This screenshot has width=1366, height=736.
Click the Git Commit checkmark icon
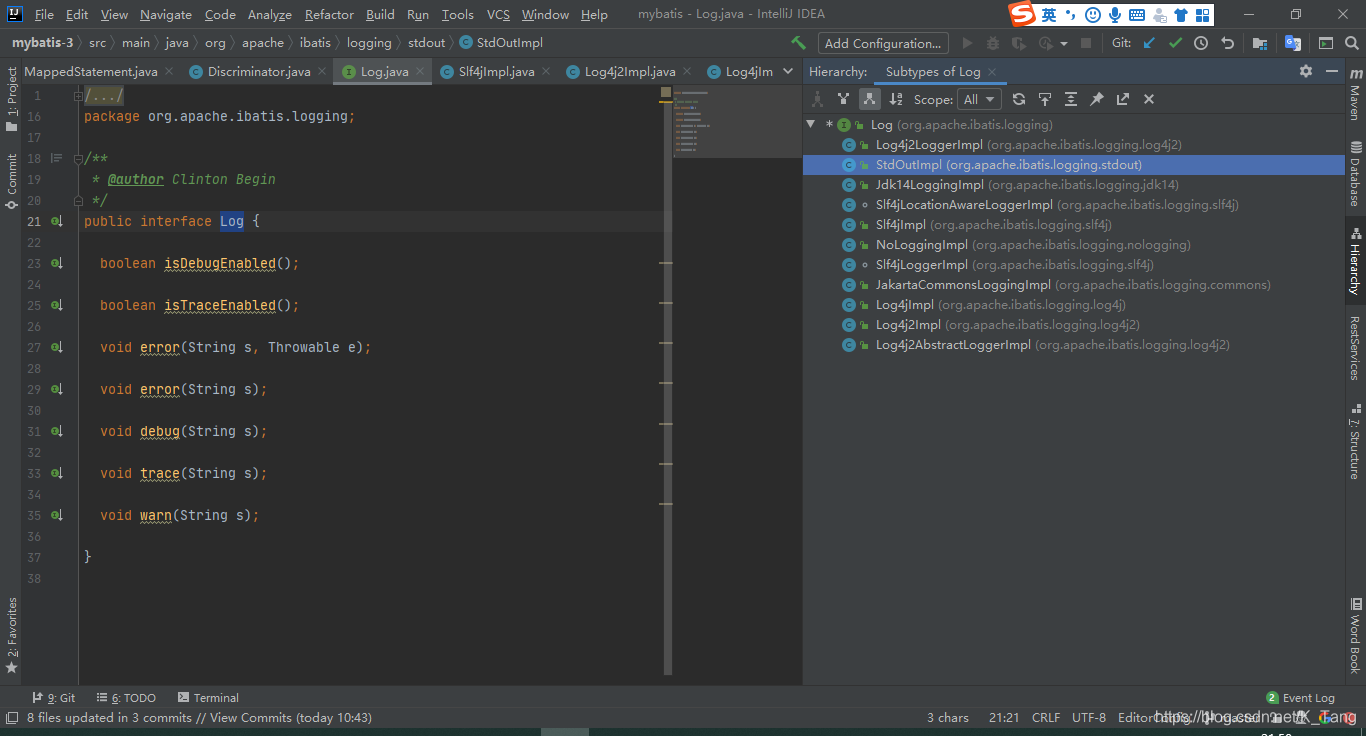1175,43
